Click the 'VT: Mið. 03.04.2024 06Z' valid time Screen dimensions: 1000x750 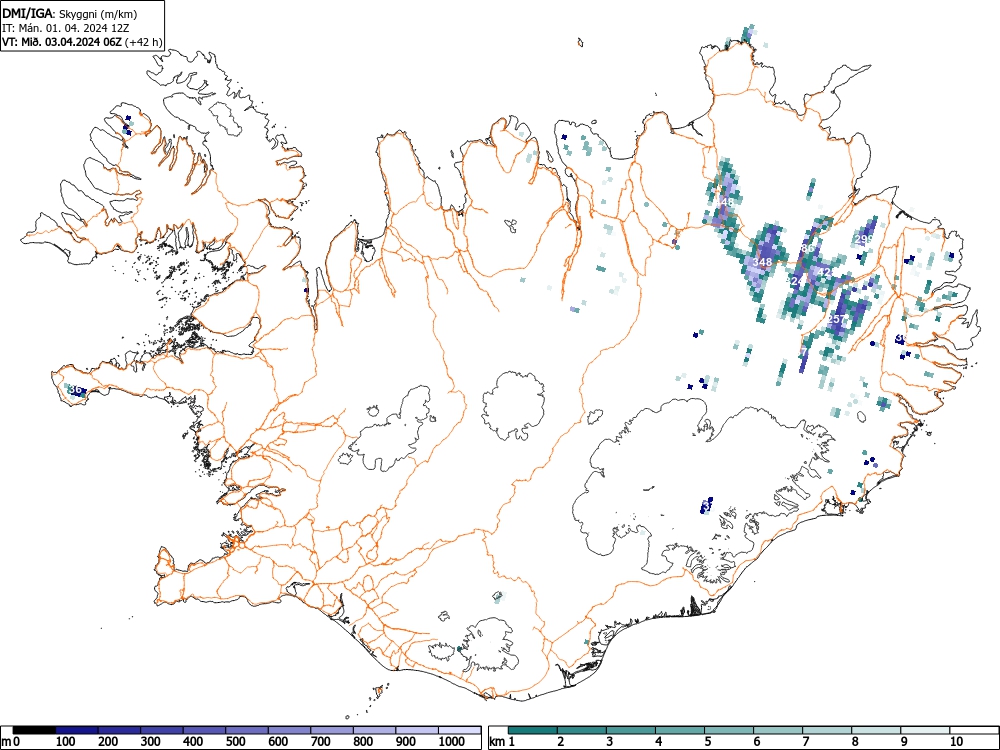coord(62,42)
